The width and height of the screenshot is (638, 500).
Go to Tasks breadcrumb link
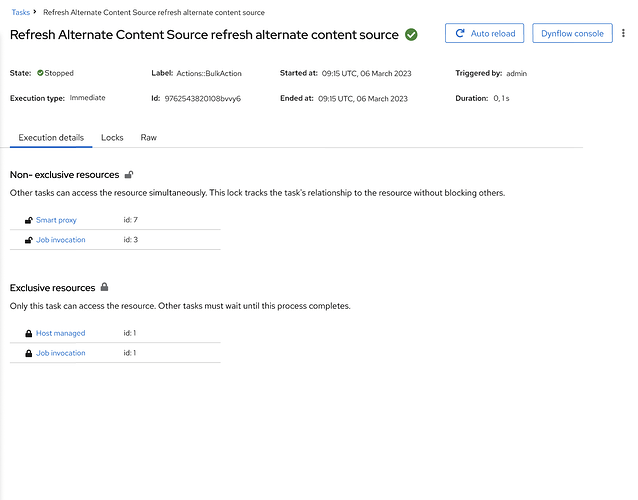click(x=20, y=12)
